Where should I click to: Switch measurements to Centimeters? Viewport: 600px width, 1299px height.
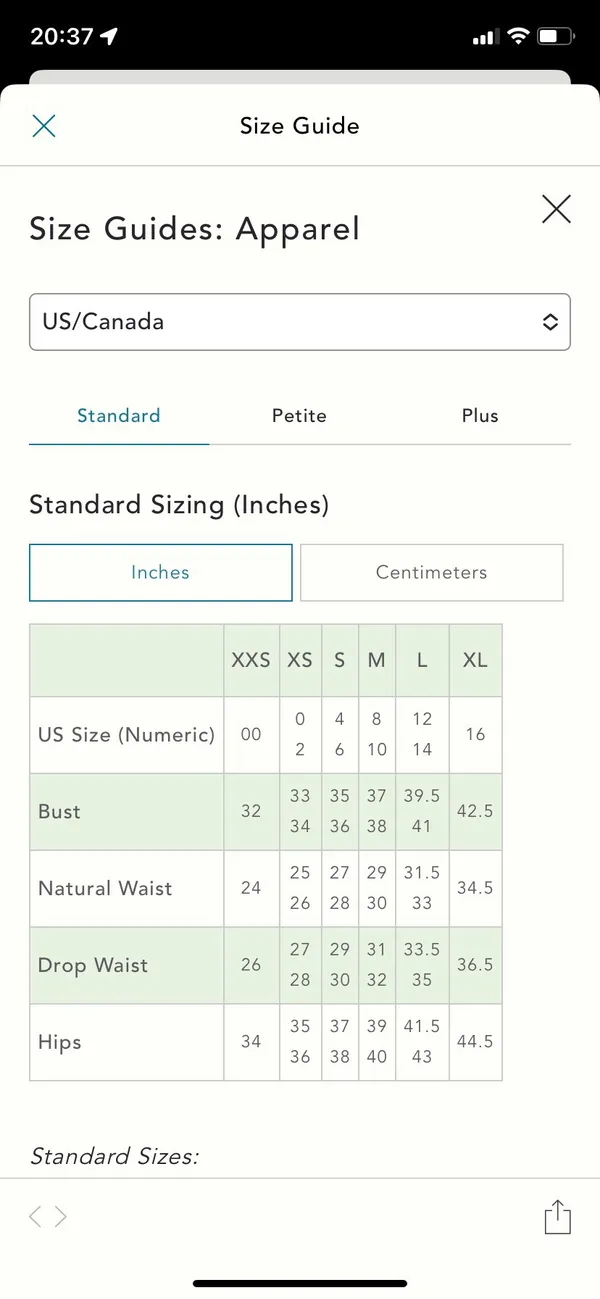pos(432,572)
